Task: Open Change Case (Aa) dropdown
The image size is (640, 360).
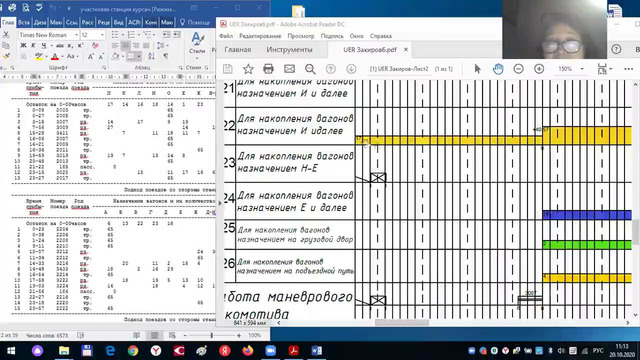Action: pyautogui.click(x=72, y=56)
